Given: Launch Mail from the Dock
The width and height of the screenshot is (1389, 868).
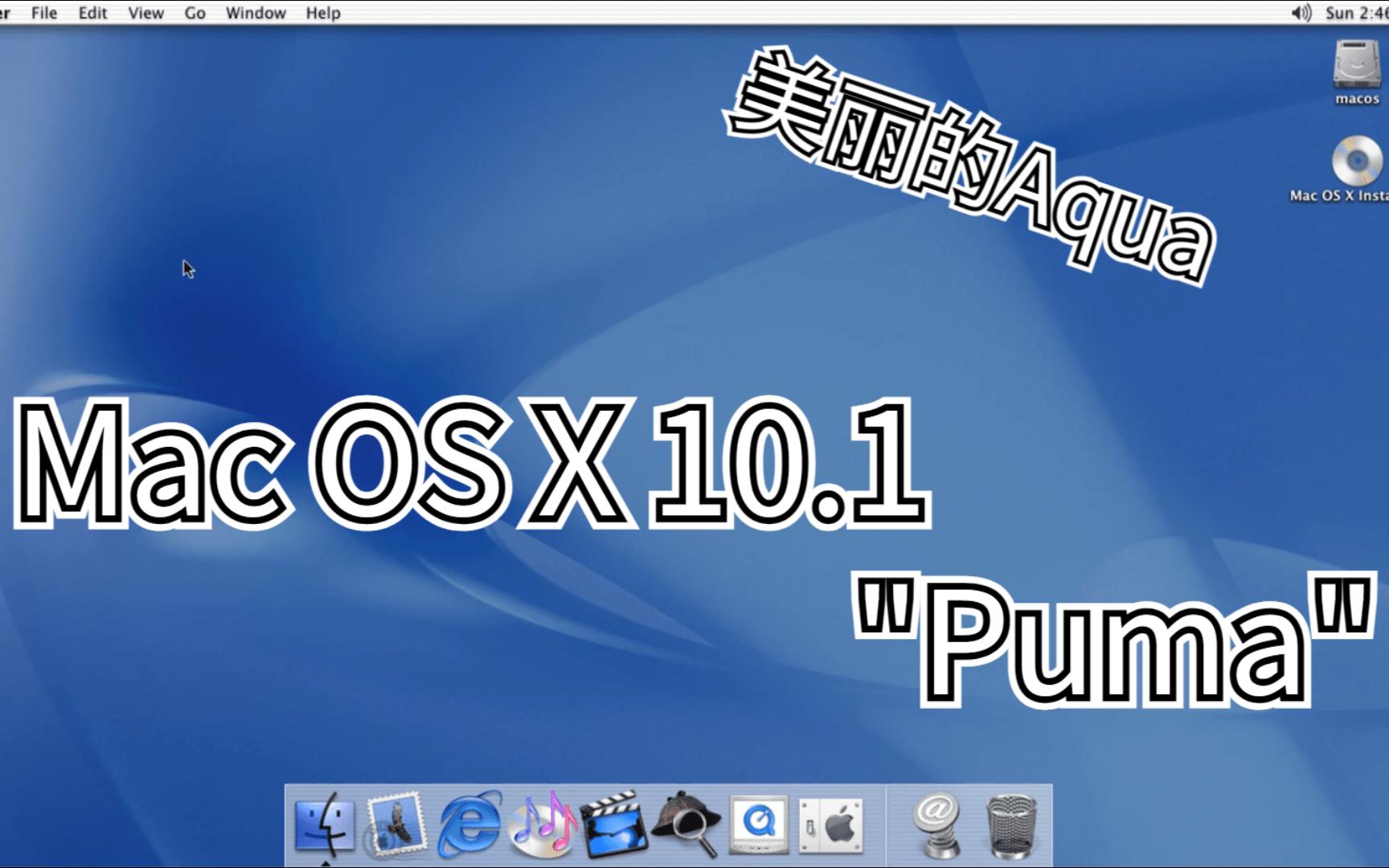Looking at the screenshot, I should coord(396,824).
